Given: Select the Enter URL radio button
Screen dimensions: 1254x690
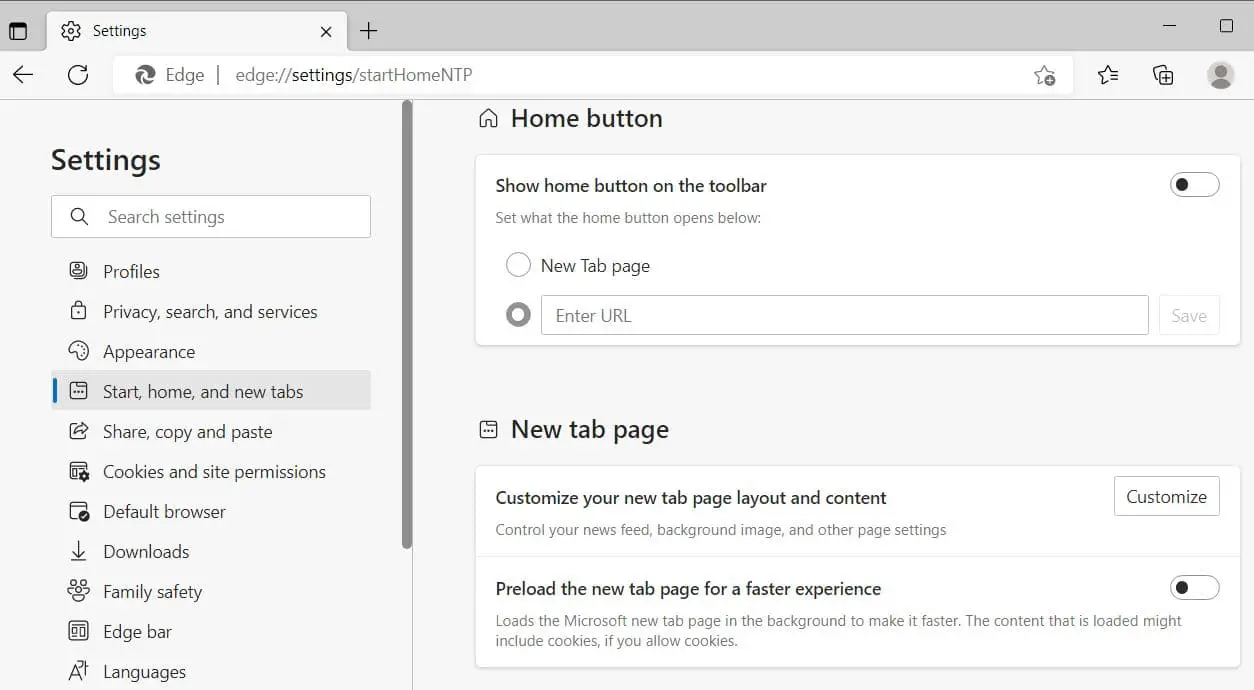Looking at the screenshot, I should [x=518, y=315].
